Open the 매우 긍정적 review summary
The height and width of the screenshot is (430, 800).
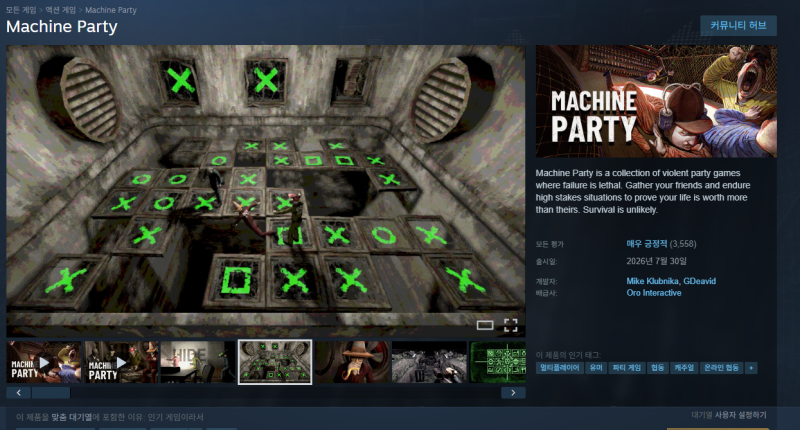(646, 244)
